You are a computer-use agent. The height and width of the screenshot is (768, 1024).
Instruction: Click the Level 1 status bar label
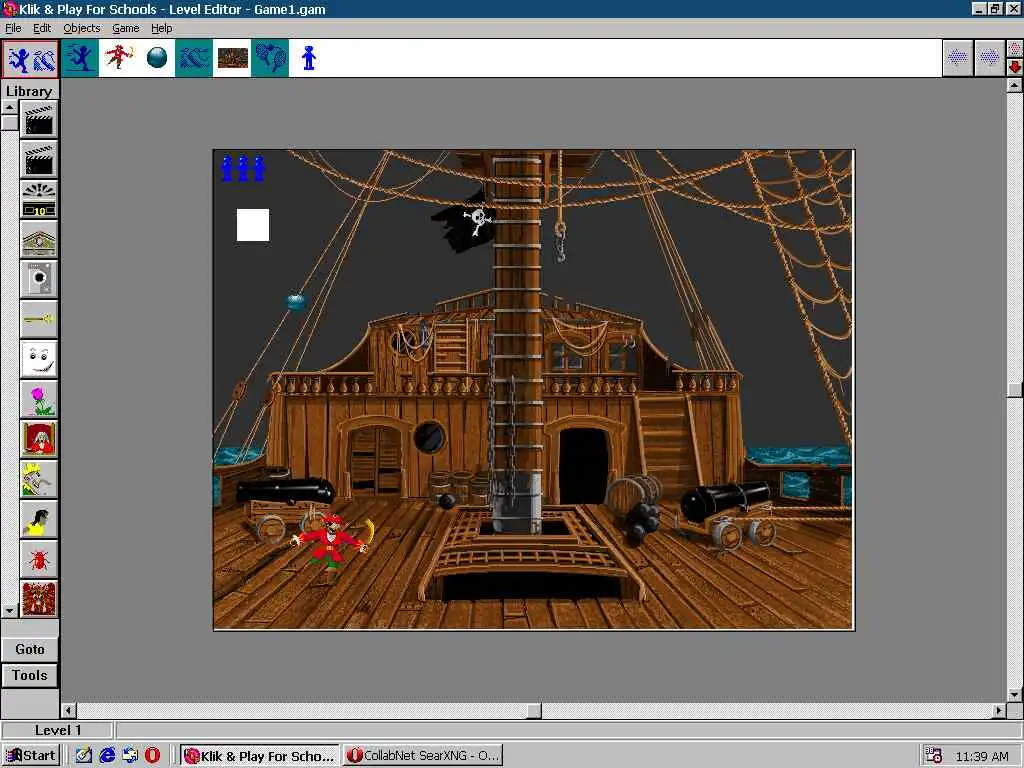[58, 730]
